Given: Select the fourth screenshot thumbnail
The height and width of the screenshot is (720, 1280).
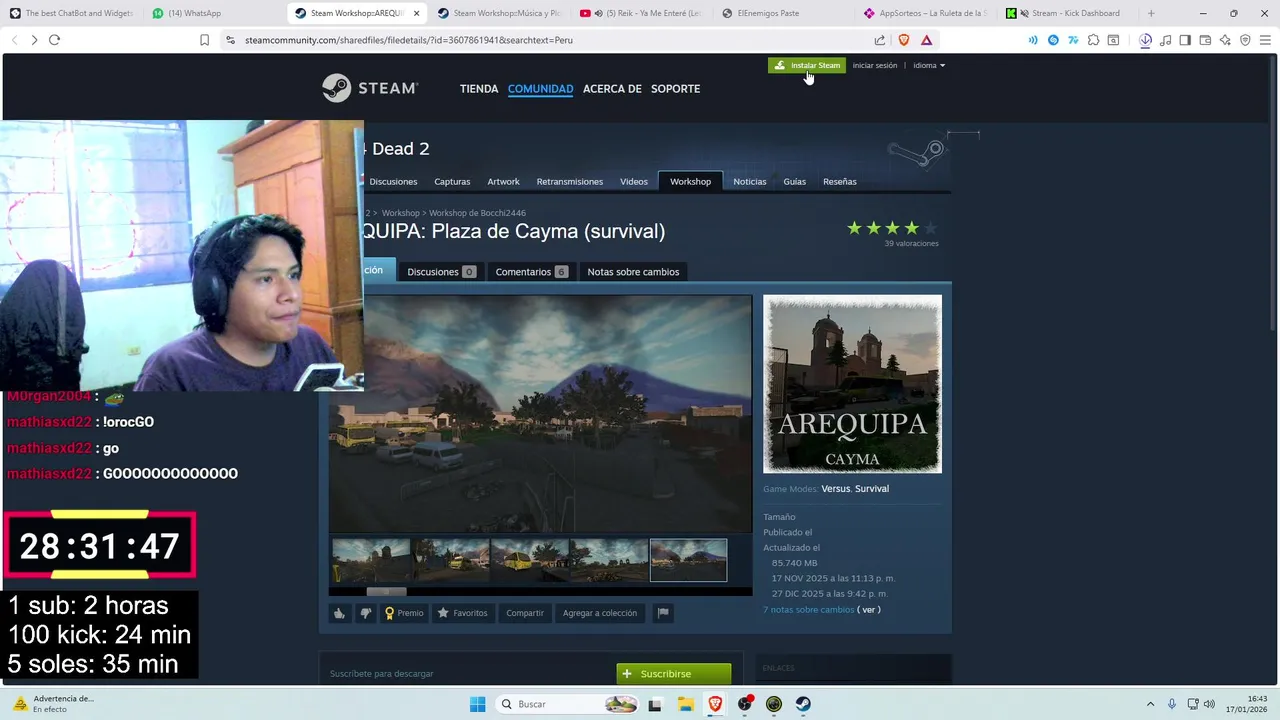Looking at the screenshot, I should 609,560.
